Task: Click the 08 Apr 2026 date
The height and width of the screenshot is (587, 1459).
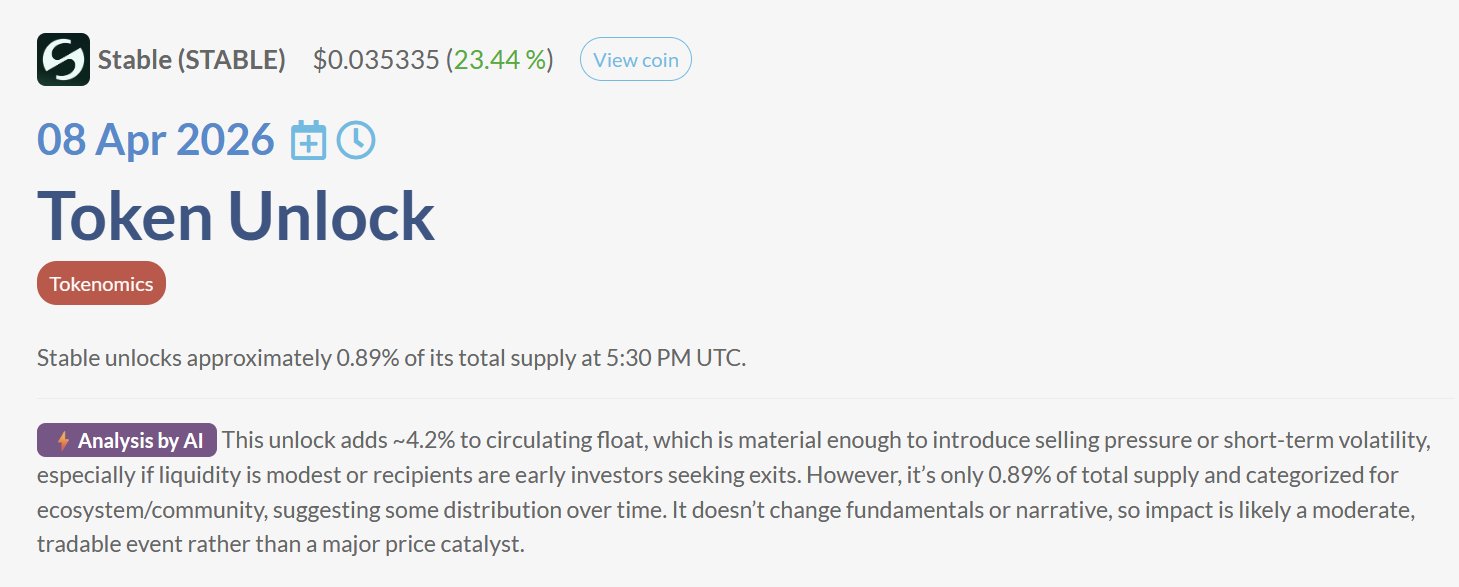Action: [x=155, y=141]
